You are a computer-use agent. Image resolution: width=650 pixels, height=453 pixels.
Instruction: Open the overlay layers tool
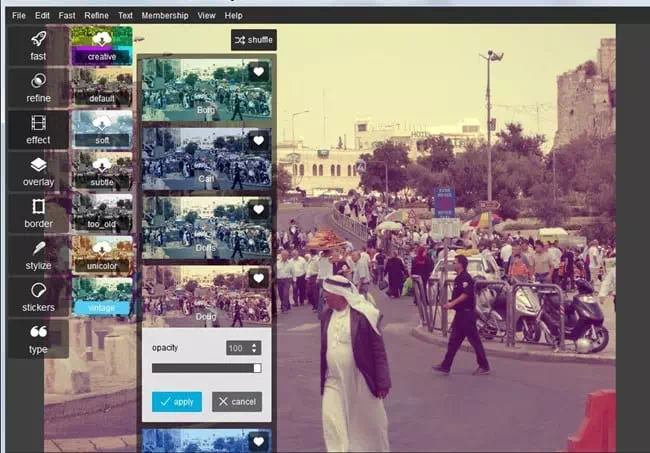pos(38,171)
